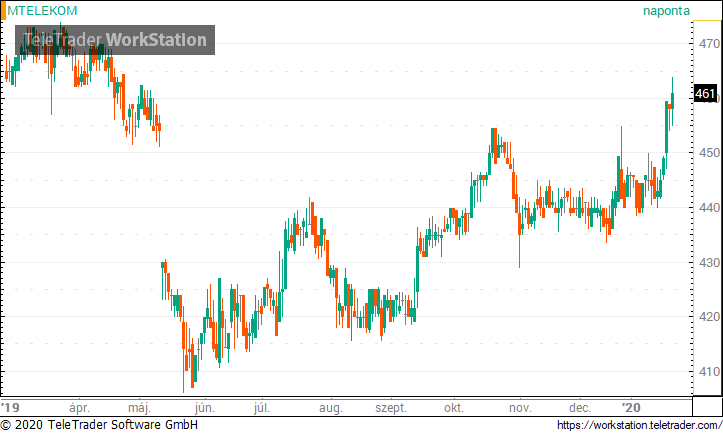Click the 420 price axis label

(x=709, y=317)
